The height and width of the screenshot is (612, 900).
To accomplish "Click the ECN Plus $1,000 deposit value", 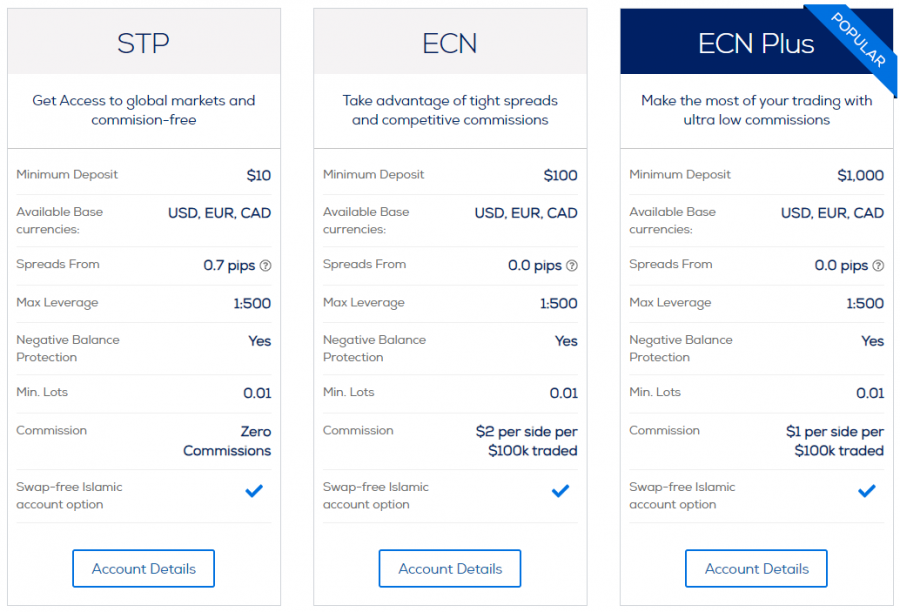I will [x=860, y=175].
